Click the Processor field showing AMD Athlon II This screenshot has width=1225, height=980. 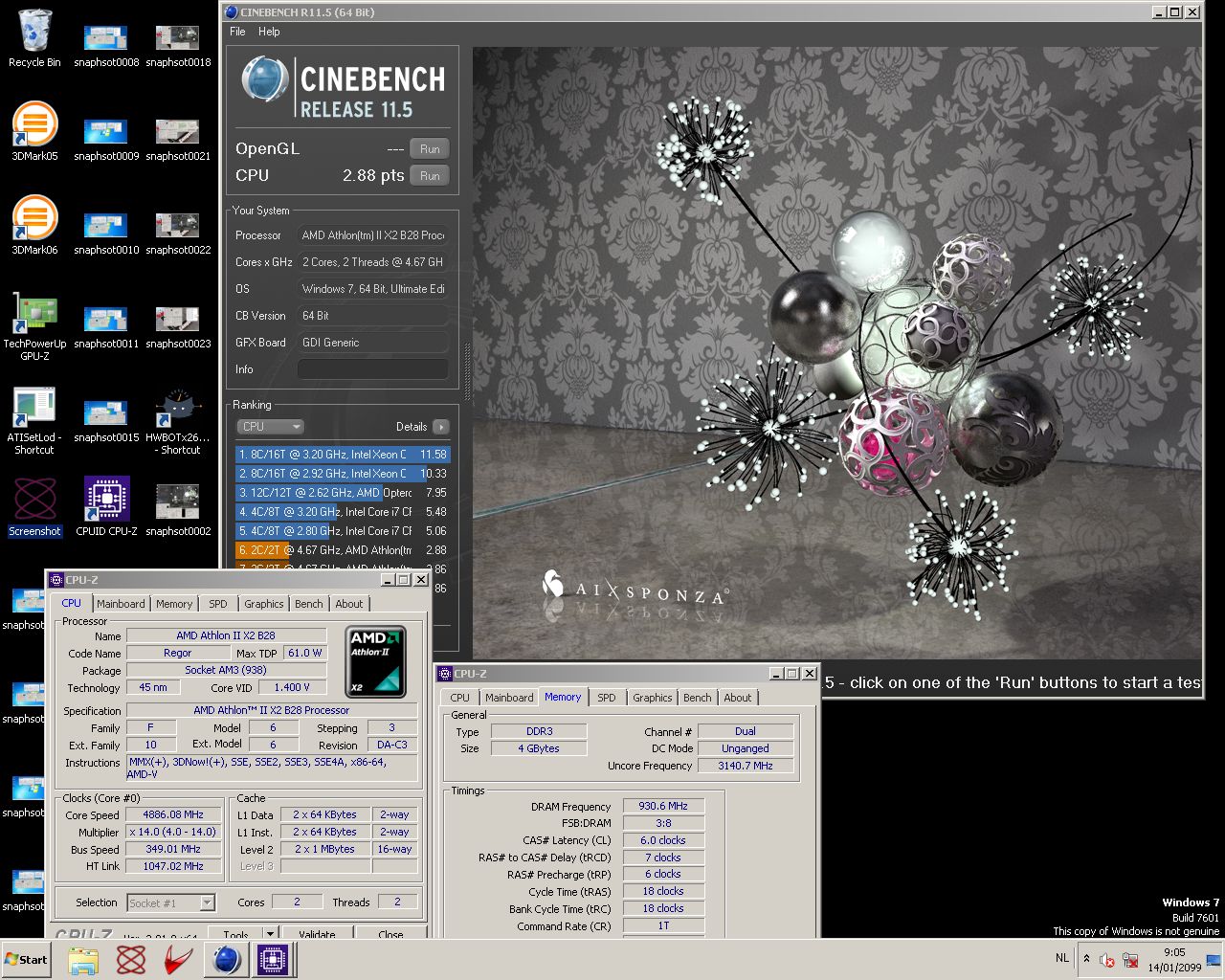coord(373,235)
